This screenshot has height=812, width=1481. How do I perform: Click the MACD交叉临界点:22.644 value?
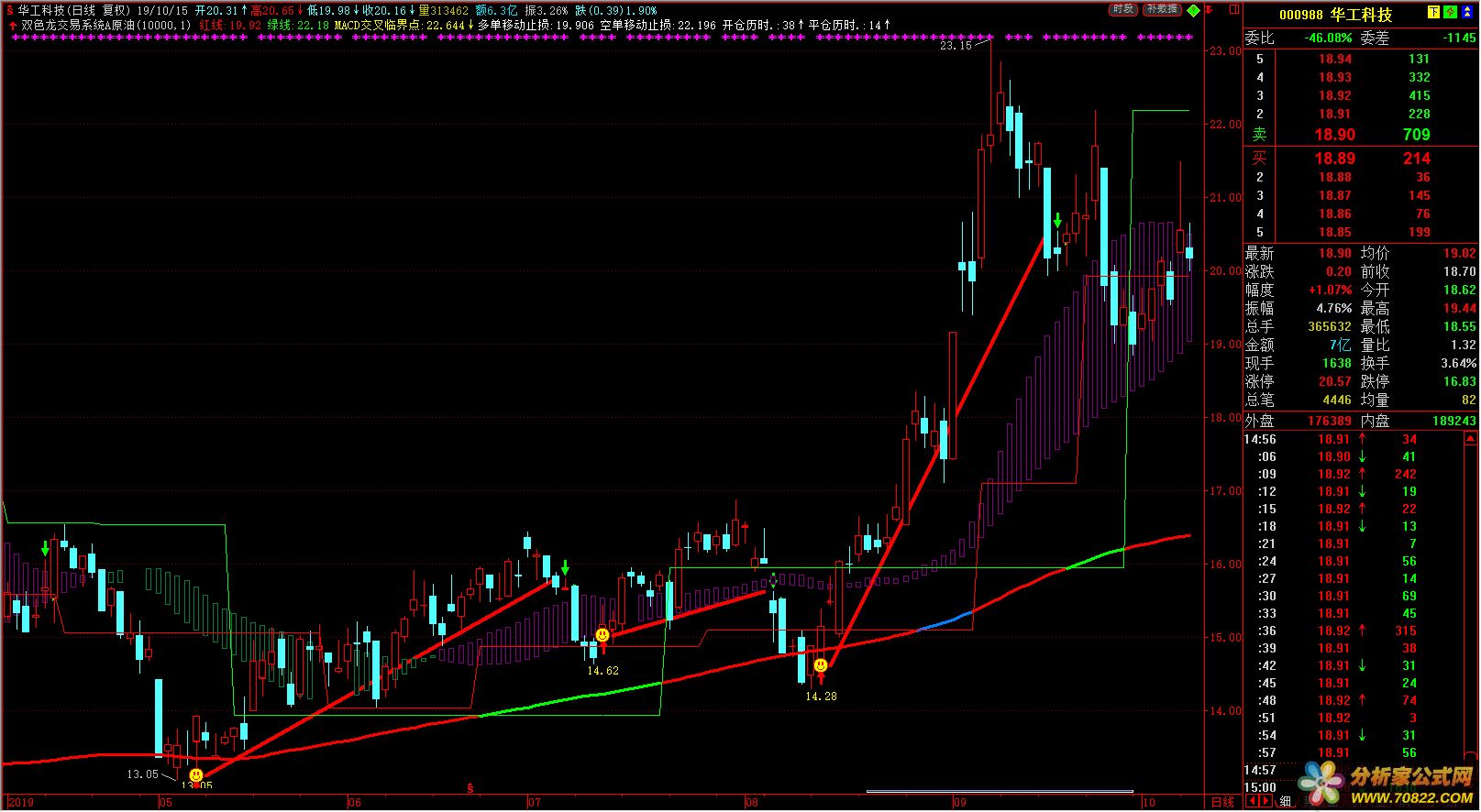point(399,26)
